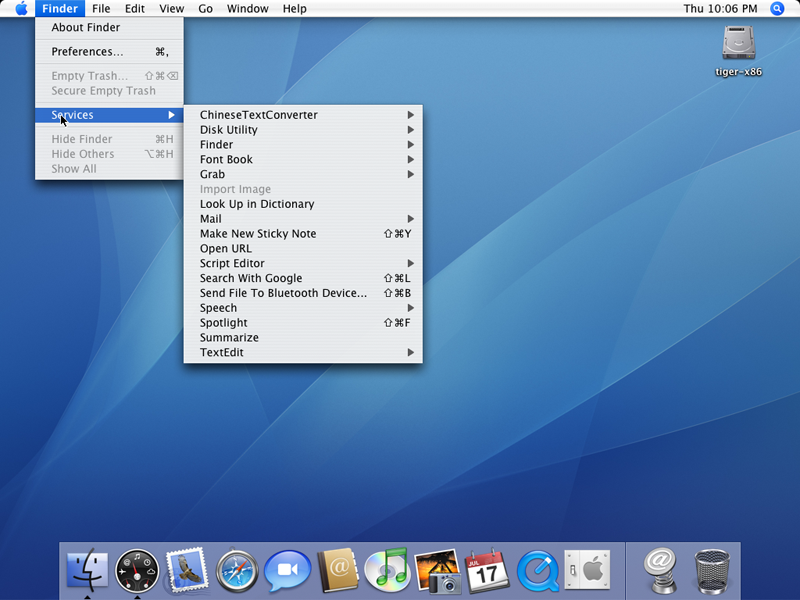Click the iTunes Dock icon
The image size is (800, 600).
[x=387, y=571]
